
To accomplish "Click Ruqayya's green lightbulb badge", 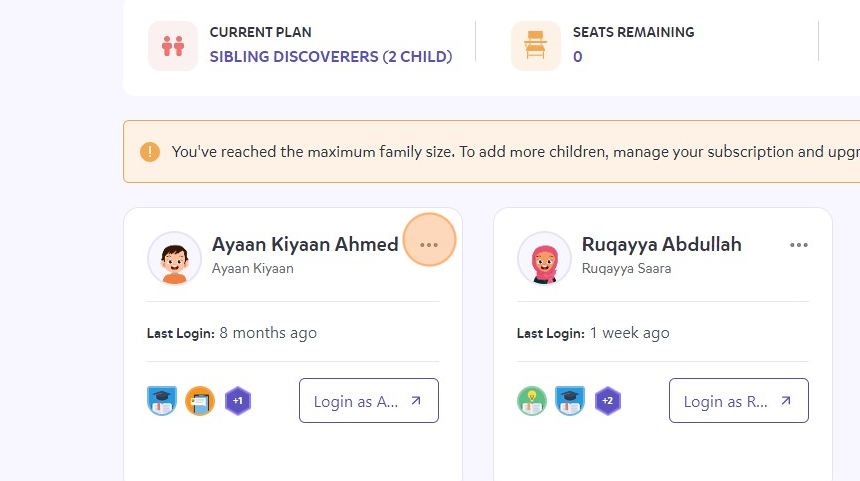I will (532, 401).
